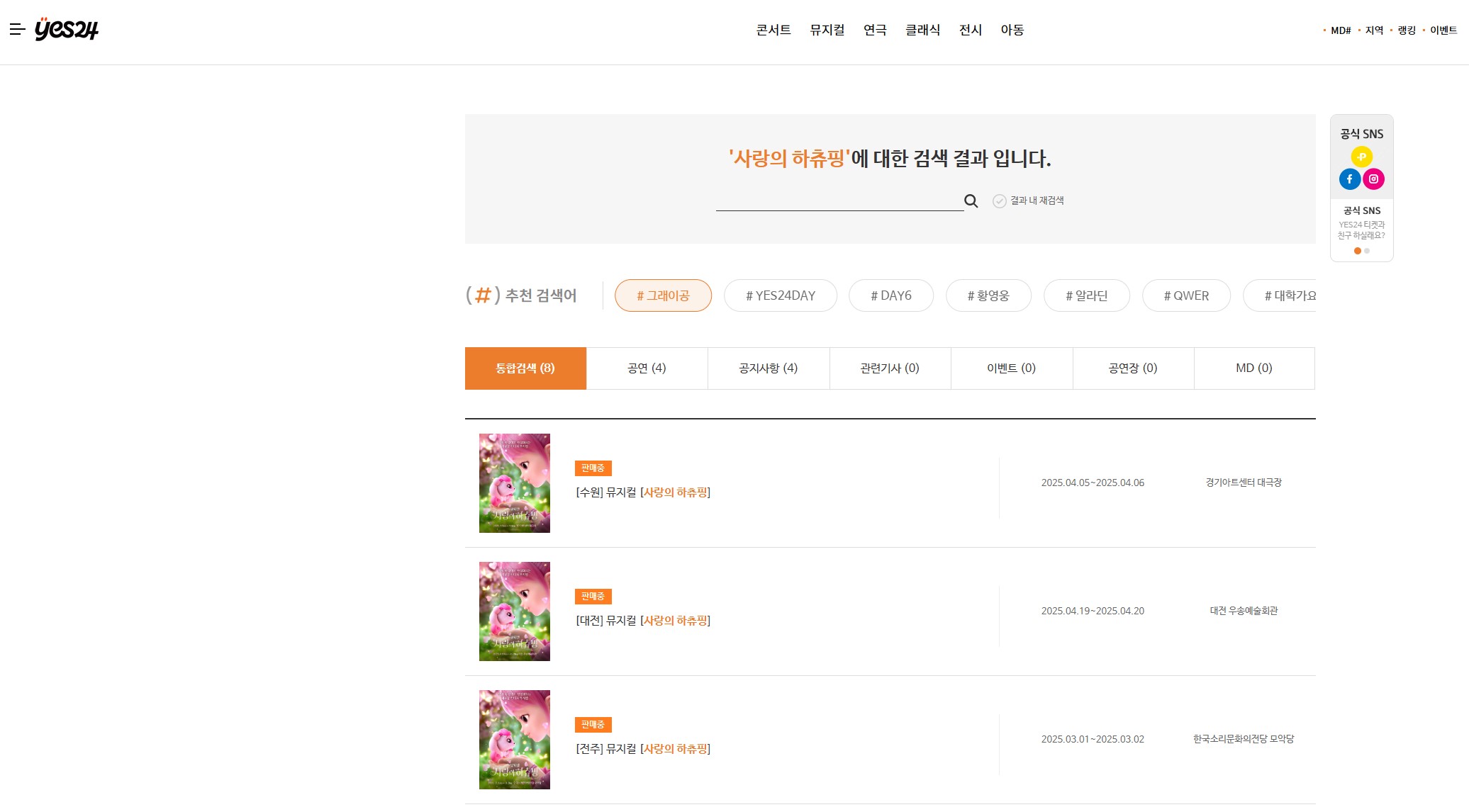
Task: Open the 콘서트 menu item
Action: [x=773, y=30]
